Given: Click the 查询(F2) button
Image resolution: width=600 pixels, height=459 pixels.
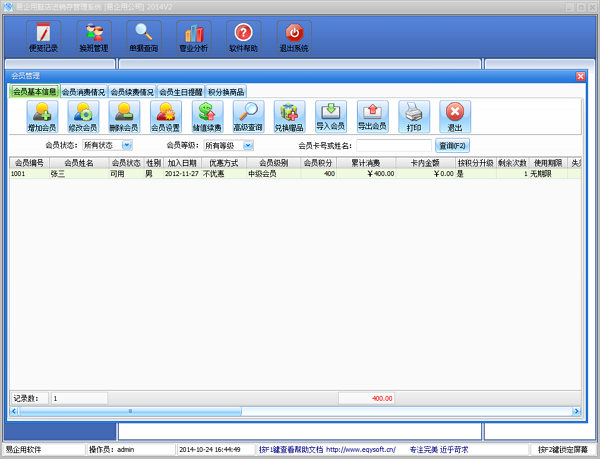Looking at the screenshot, I should tap(452, 146).
